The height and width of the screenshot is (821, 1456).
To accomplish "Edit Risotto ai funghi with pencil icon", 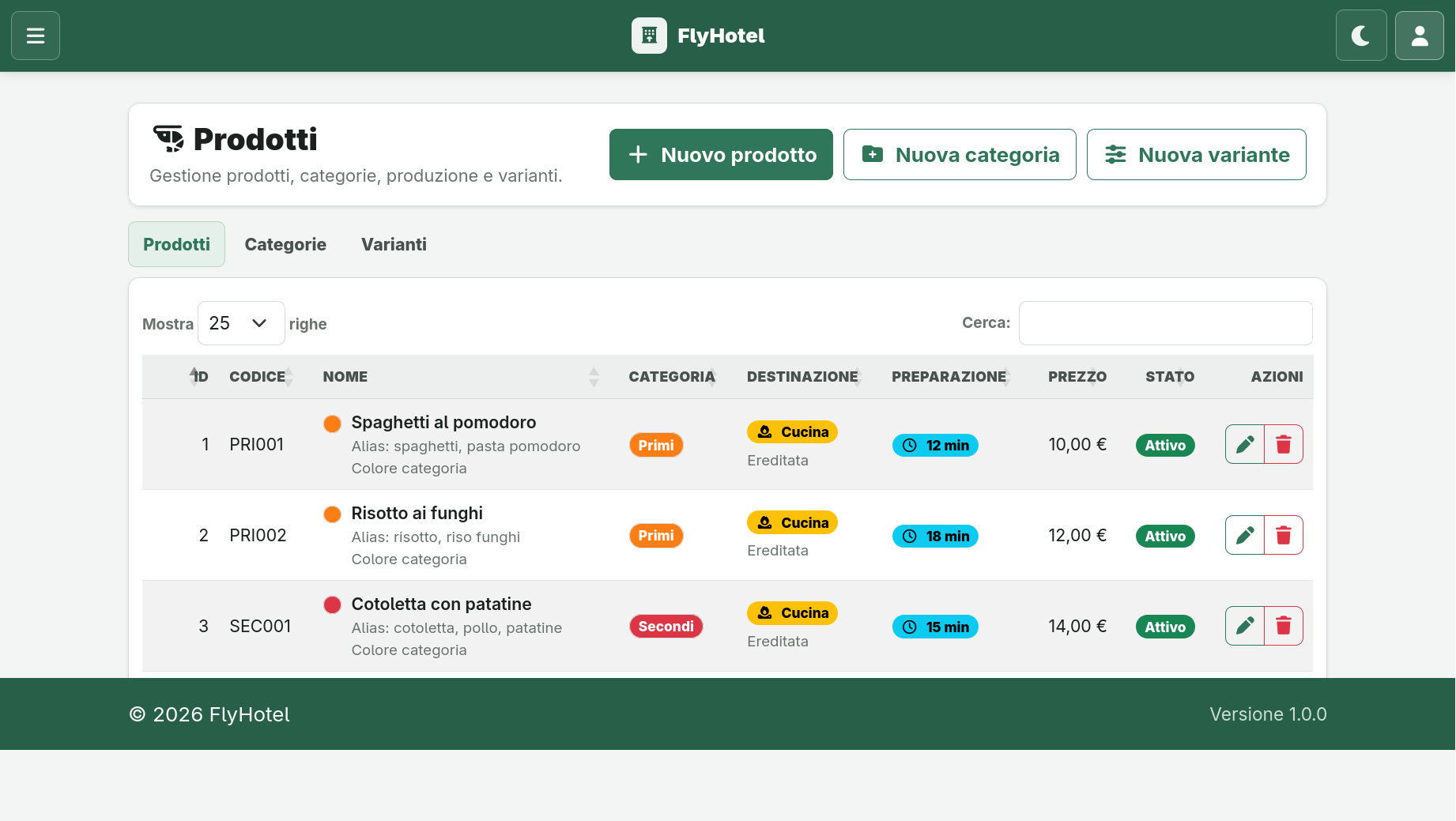I will click(1245, 535).
